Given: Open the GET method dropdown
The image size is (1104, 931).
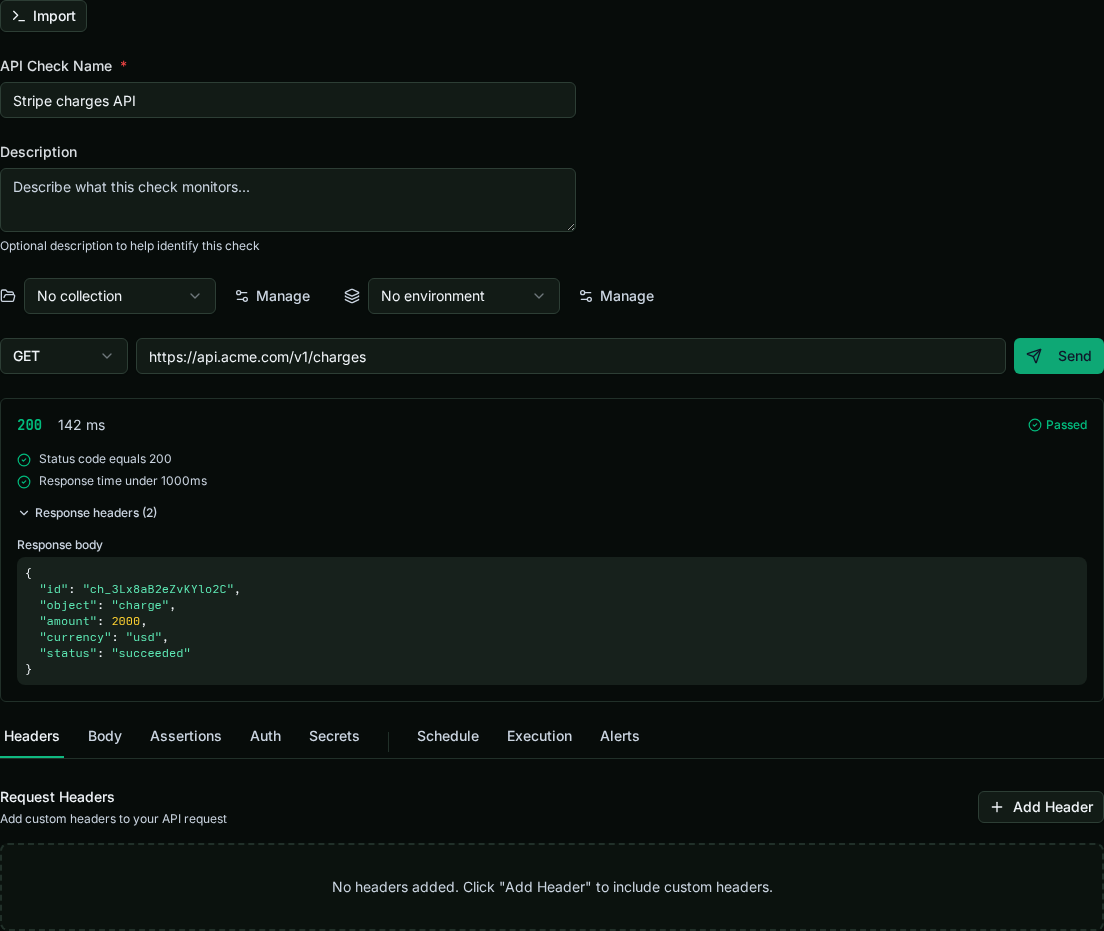Looking at the screenshot, I should [x=63, y=356].
